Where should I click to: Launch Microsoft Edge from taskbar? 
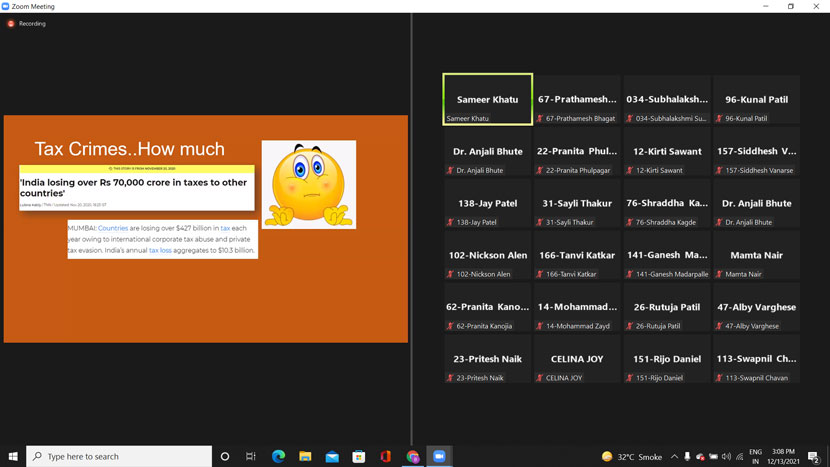(x=278, y=456)
